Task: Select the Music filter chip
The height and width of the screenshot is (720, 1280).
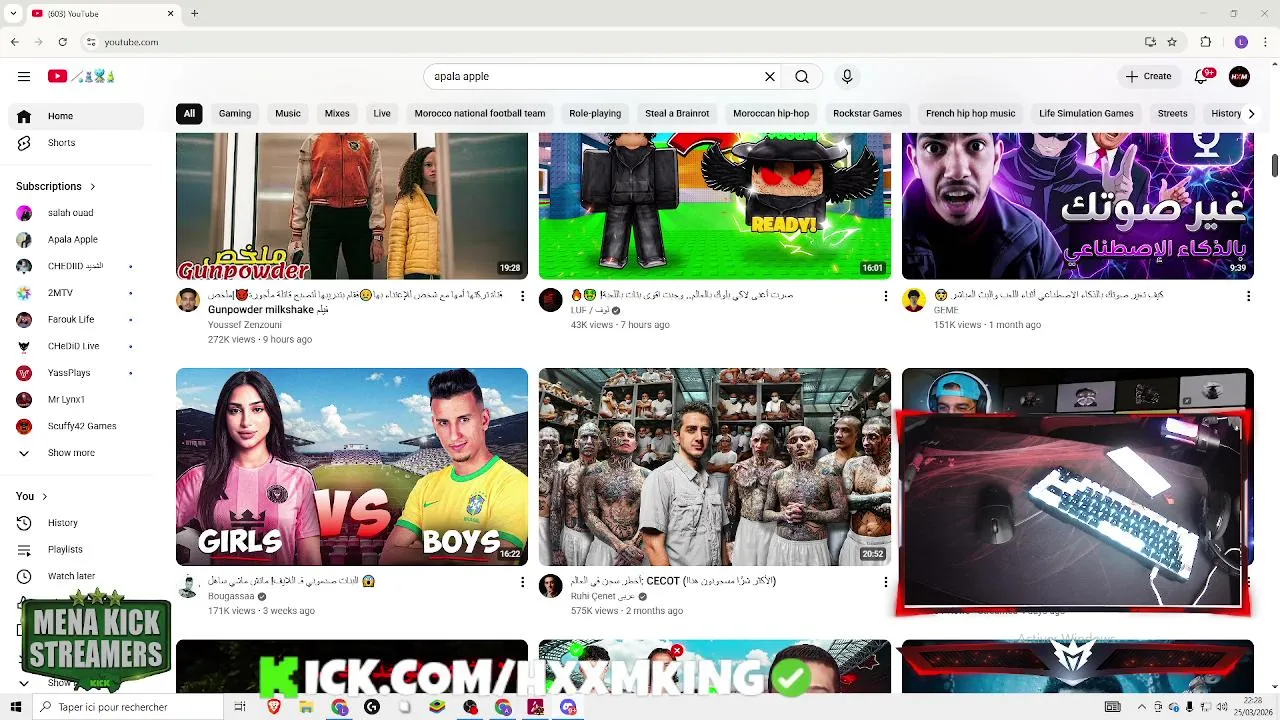Action: click(288, 113)
